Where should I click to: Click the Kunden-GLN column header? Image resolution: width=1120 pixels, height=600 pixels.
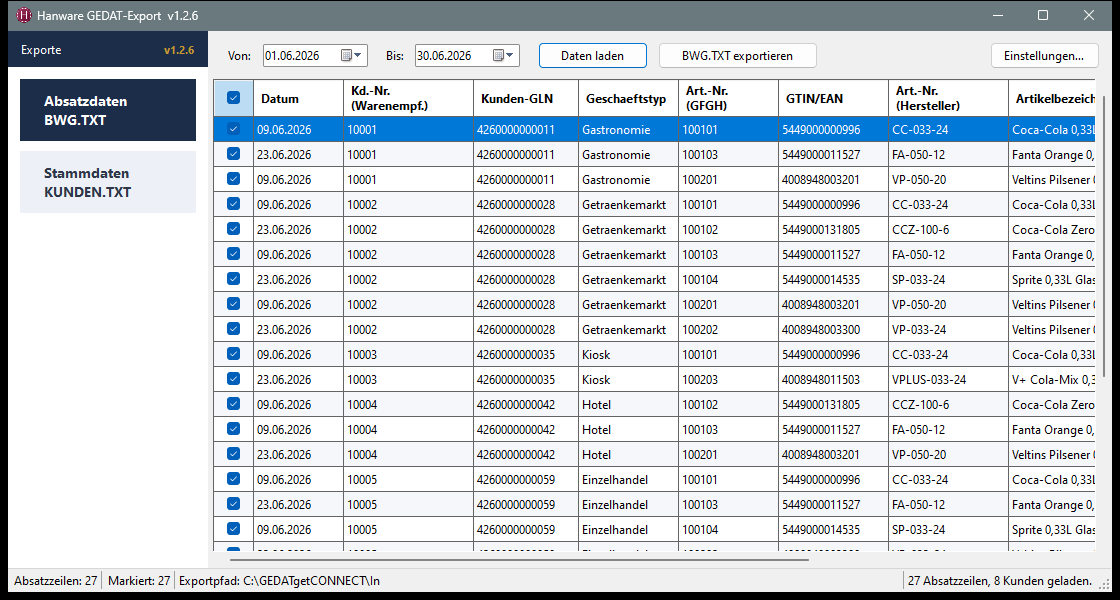(526, 99)
